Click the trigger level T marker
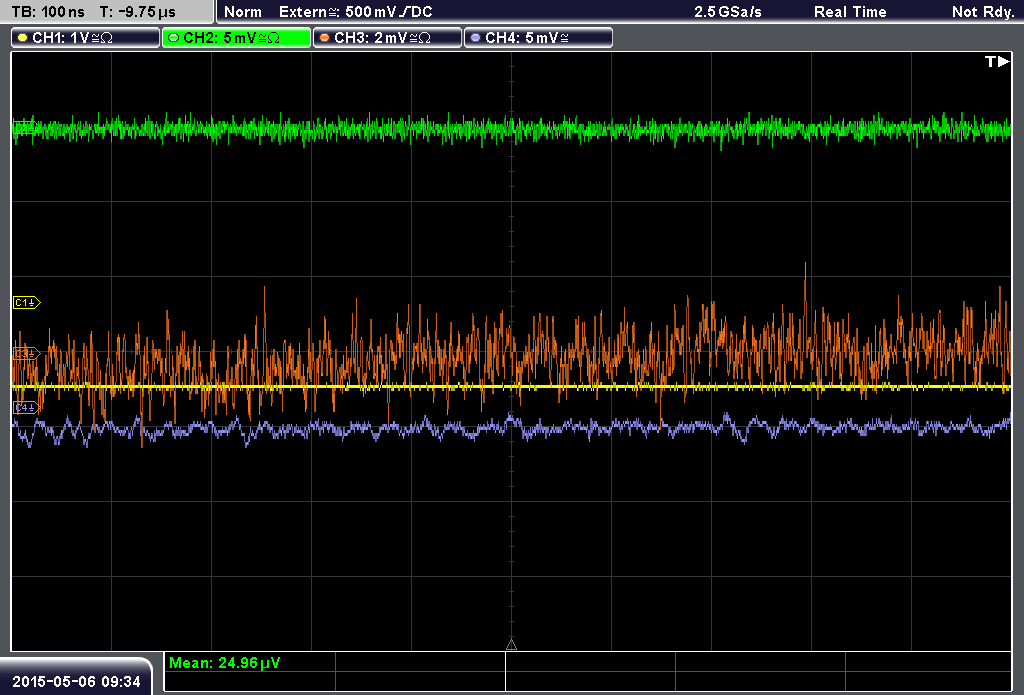 tap(997, 61)
